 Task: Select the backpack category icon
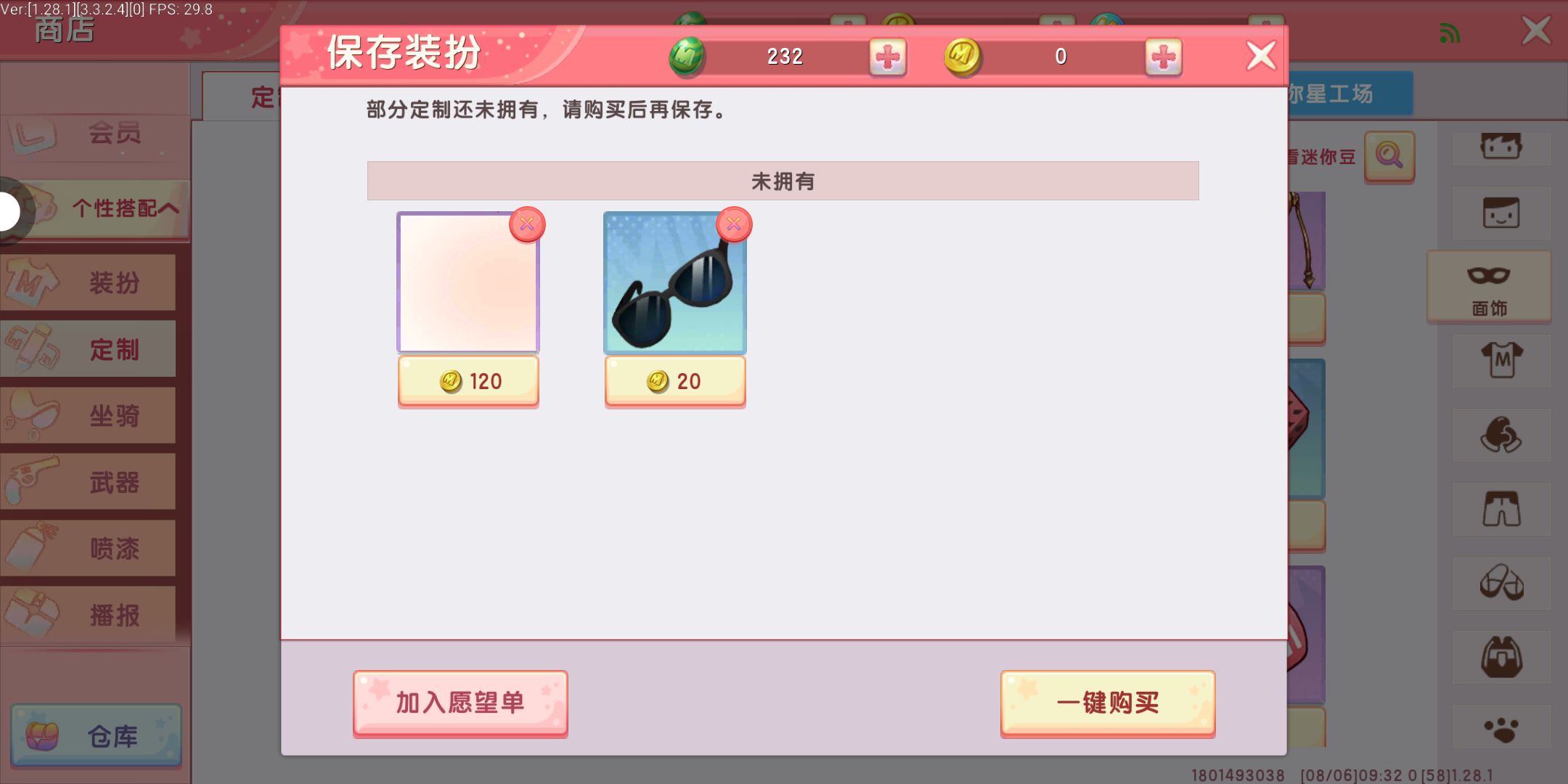(x=1501, y=656)
